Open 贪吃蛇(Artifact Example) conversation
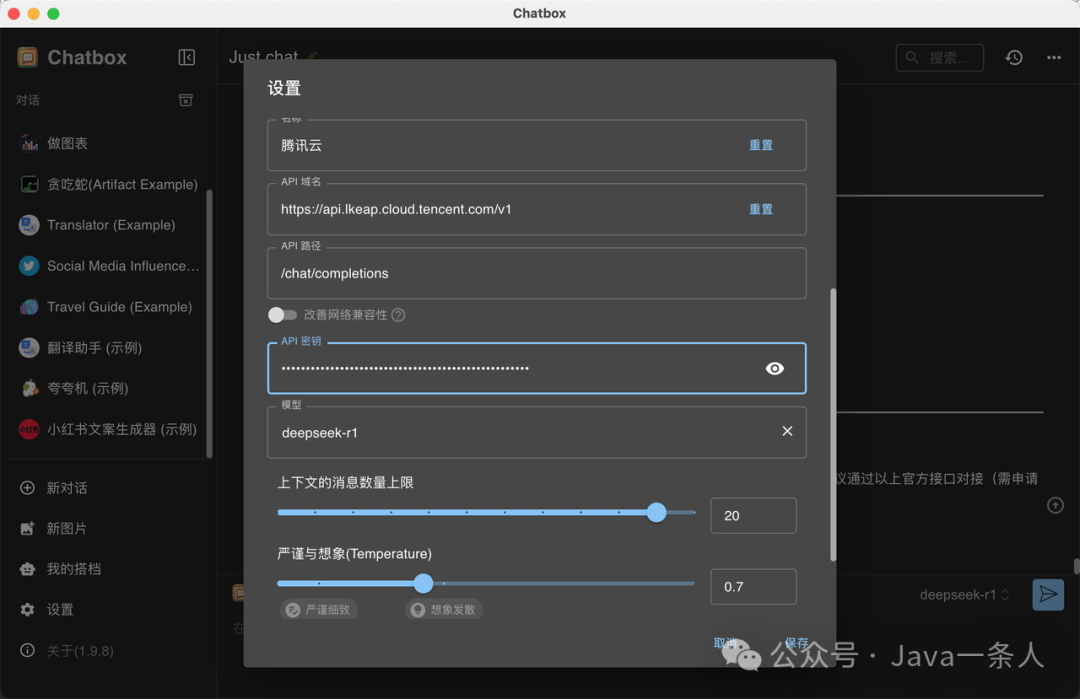This screenshot has height=699, width=1080. (110, 184)
